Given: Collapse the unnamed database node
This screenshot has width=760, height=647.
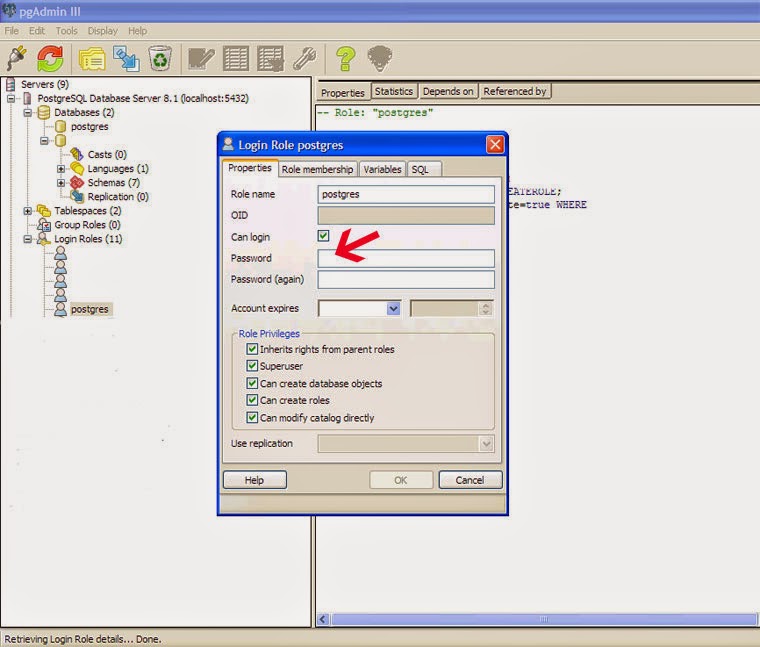Looking at the screenshot, I should click(x=44, y=141).
